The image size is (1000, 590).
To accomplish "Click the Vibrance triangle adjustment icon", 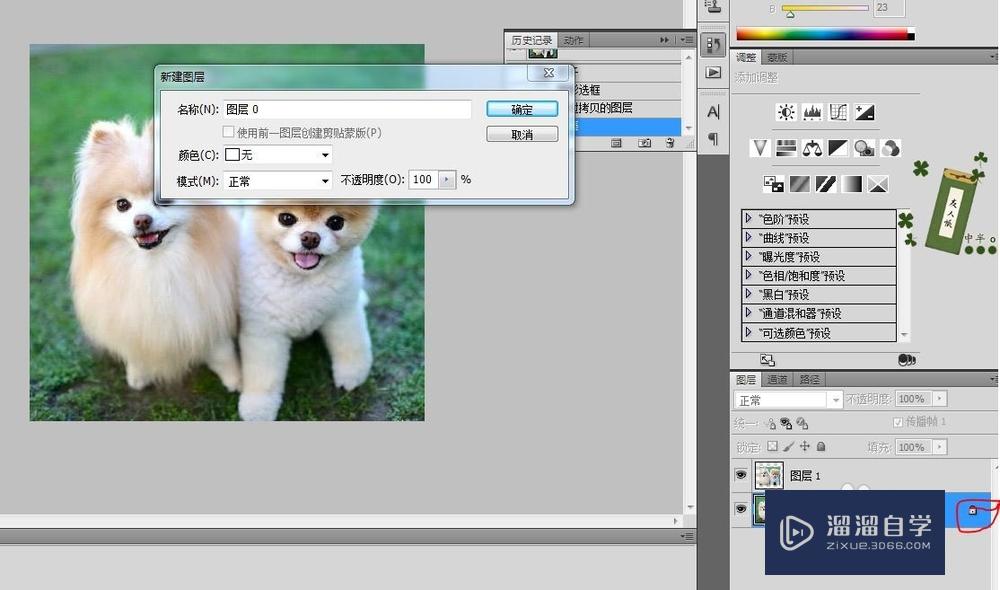I will (760, 148).
